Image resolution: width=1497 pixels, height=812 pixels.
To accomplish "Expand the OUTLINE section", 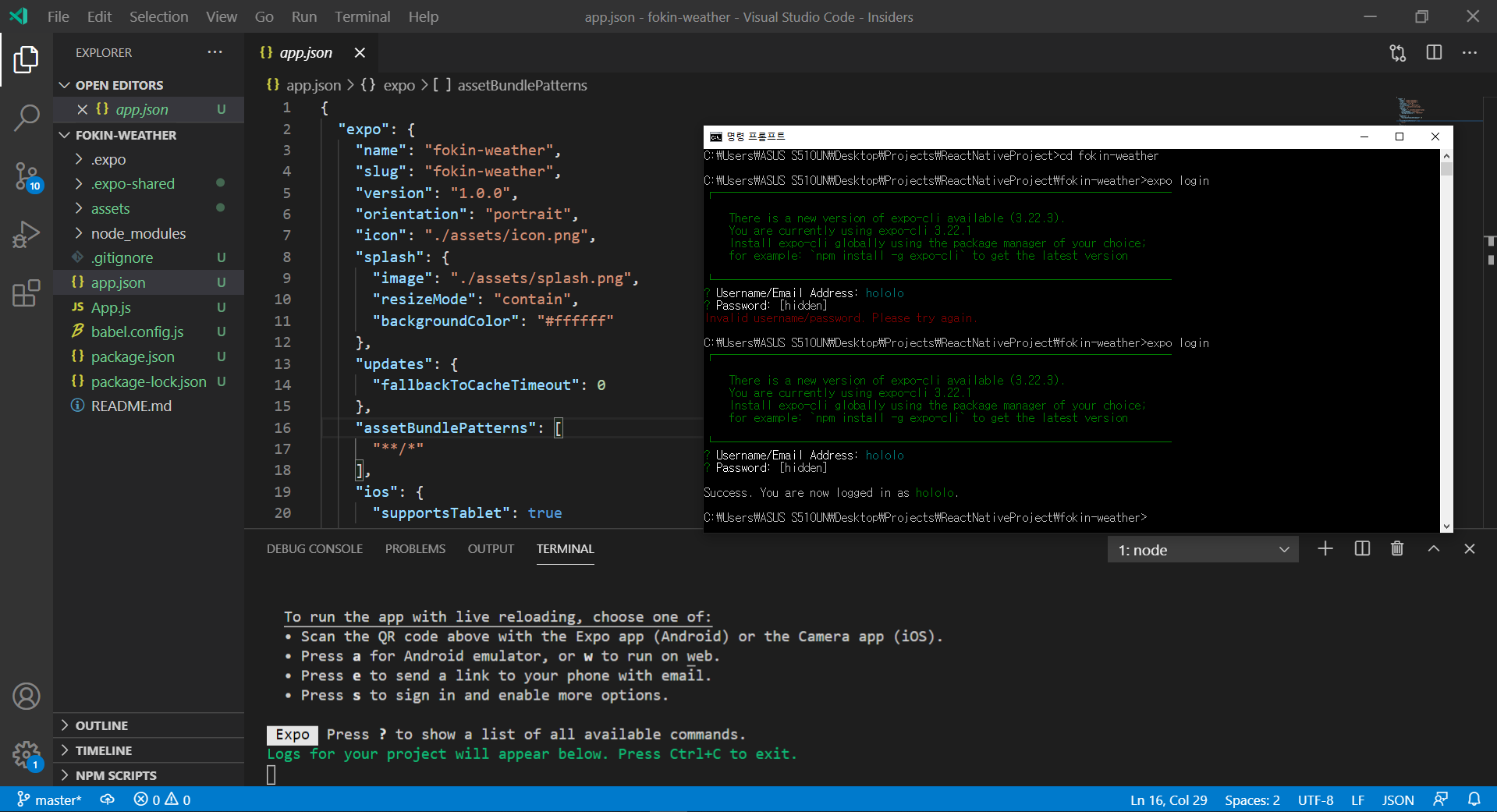I will 101,725.
